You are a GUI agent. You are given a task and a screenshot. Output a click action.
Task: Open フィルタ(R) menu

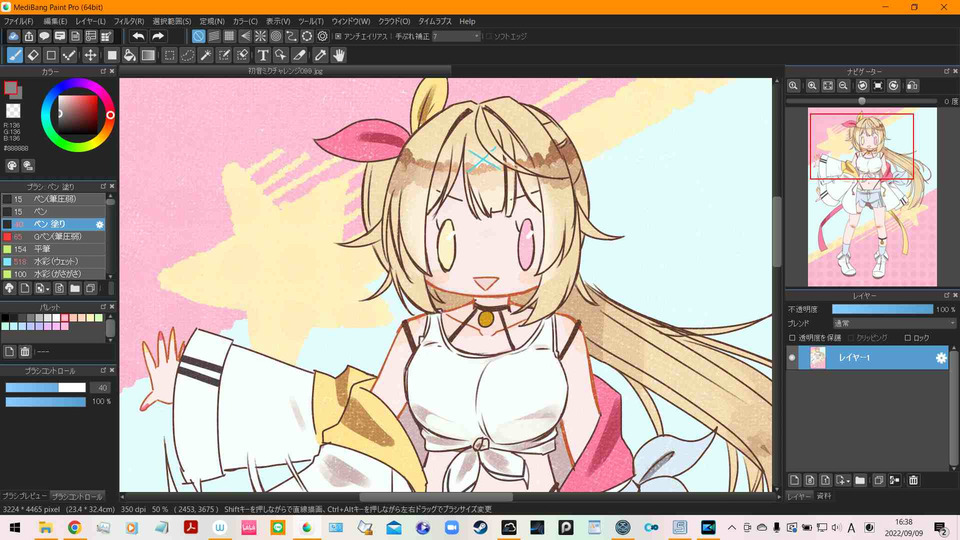129,21
